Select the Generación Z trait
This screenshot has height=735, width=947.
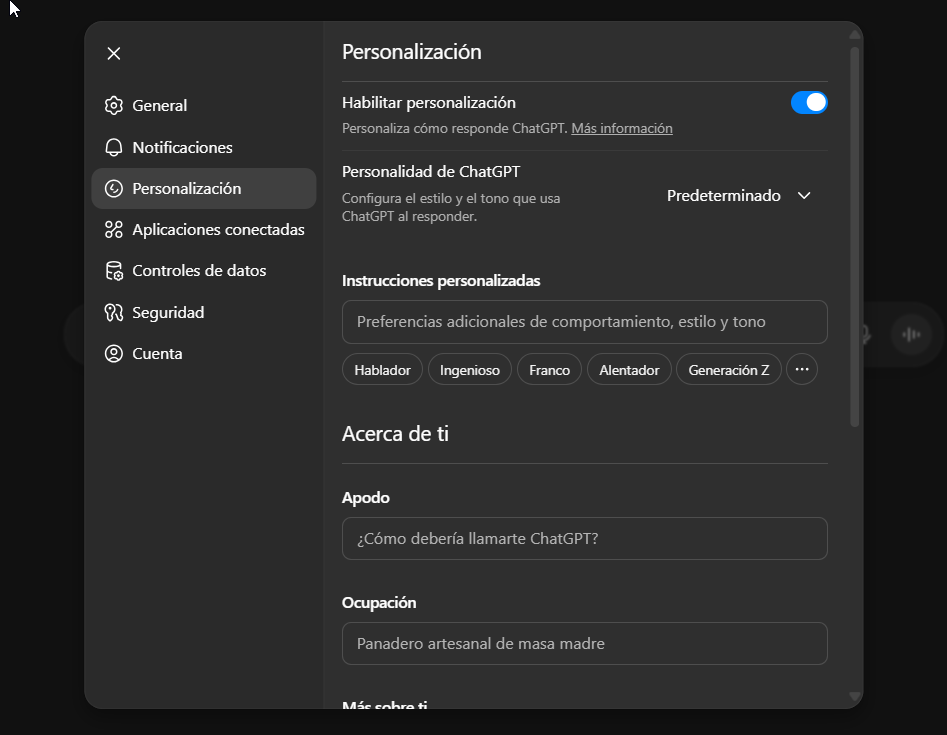click(729, 369)
